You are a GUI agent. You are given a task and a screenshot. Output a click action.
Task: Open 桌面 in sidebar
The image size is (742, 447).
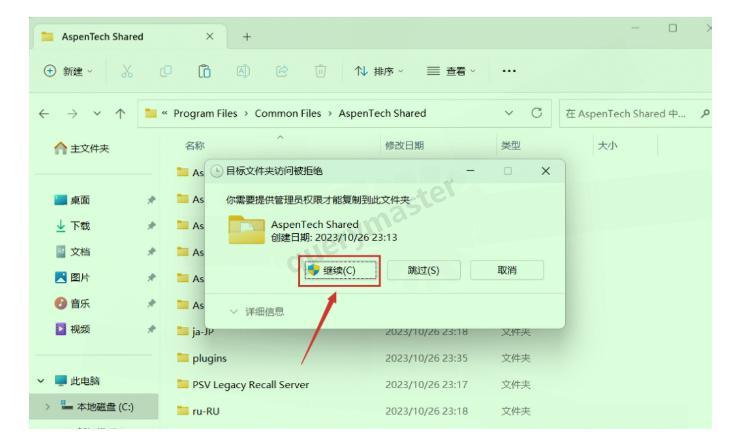72,200
